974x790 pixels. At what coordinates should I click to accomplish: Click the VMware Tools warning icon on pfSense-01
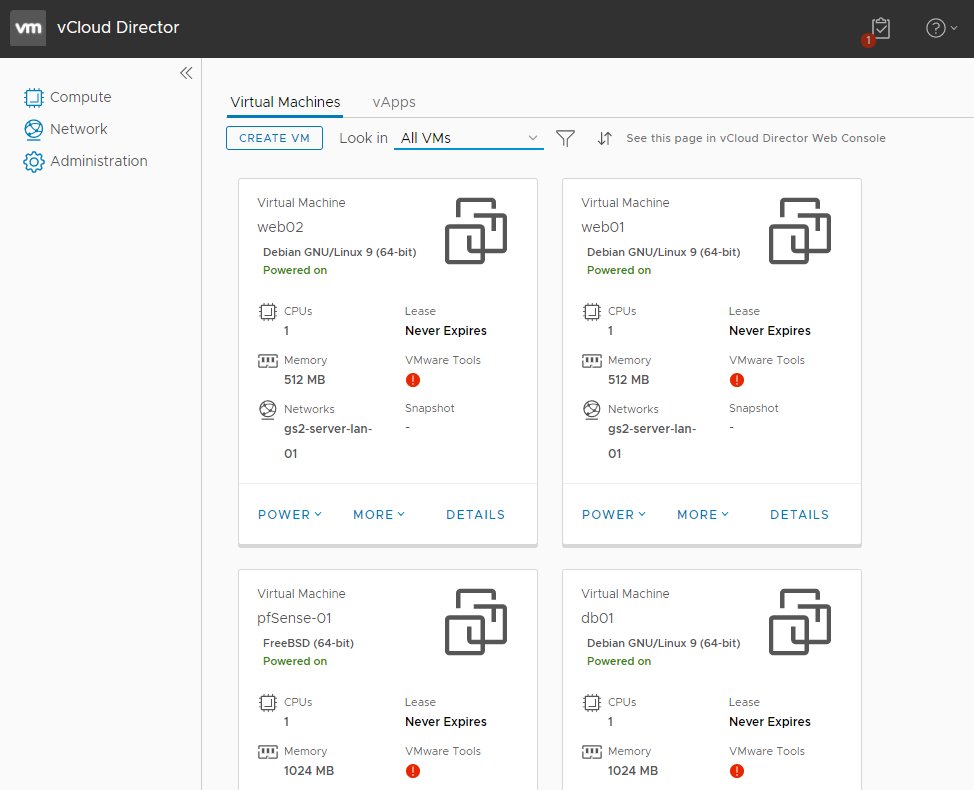point(413,771)
